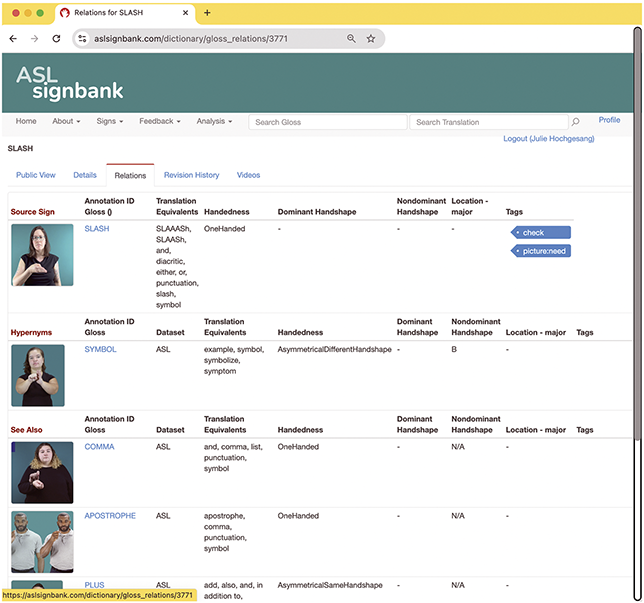This screenshot has height=603, width=644.
Task: Open the Revision History tab
Action: (191, 175)
